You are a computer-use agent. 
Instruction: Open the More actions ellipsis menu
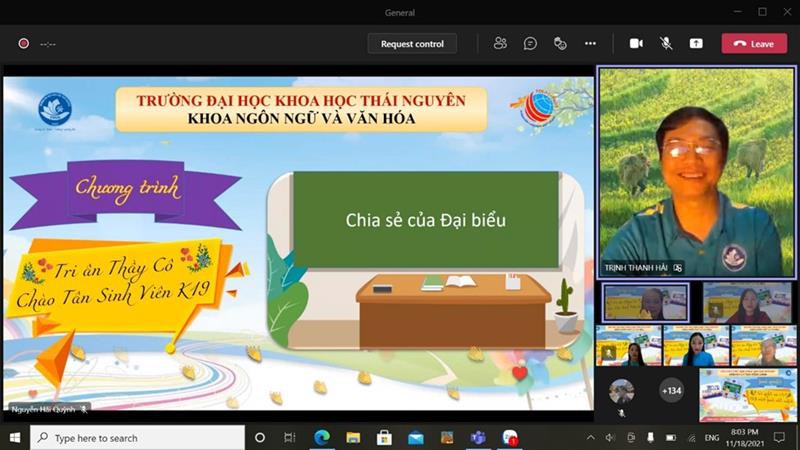point(590,43)
